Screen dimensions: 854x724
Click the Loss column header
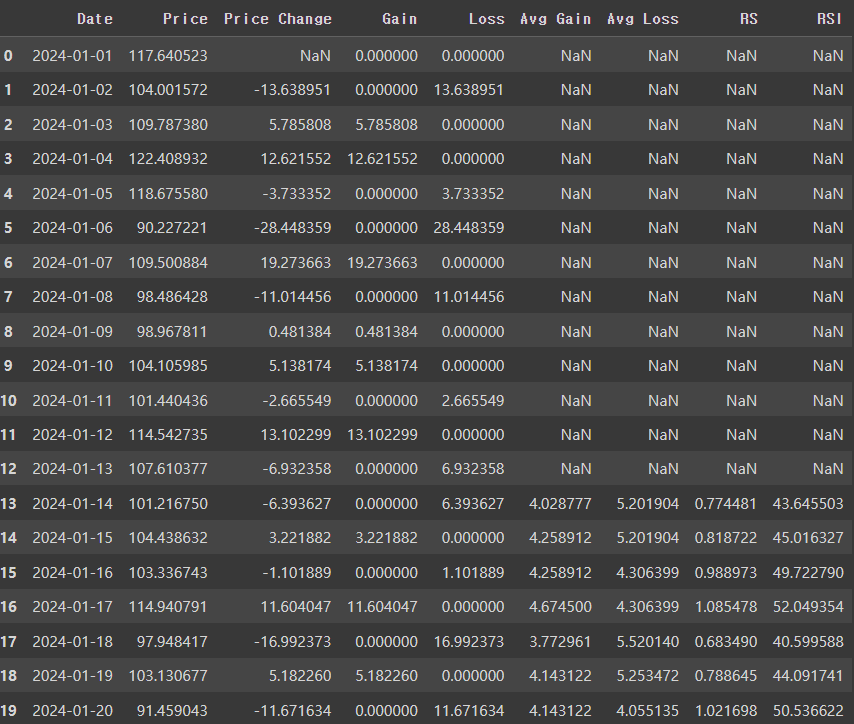coord(486,19)
